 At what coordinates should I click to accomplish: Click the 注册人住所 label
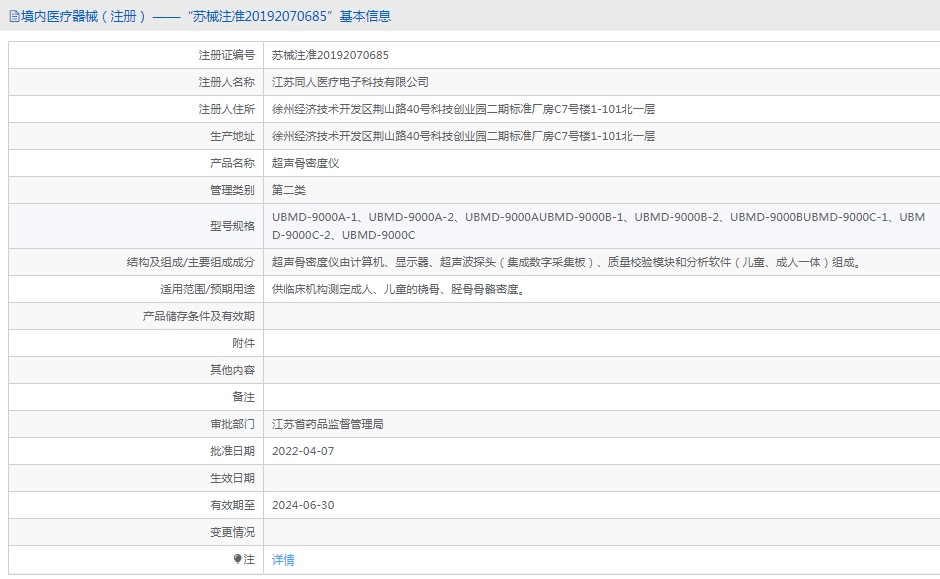point(227,109)
